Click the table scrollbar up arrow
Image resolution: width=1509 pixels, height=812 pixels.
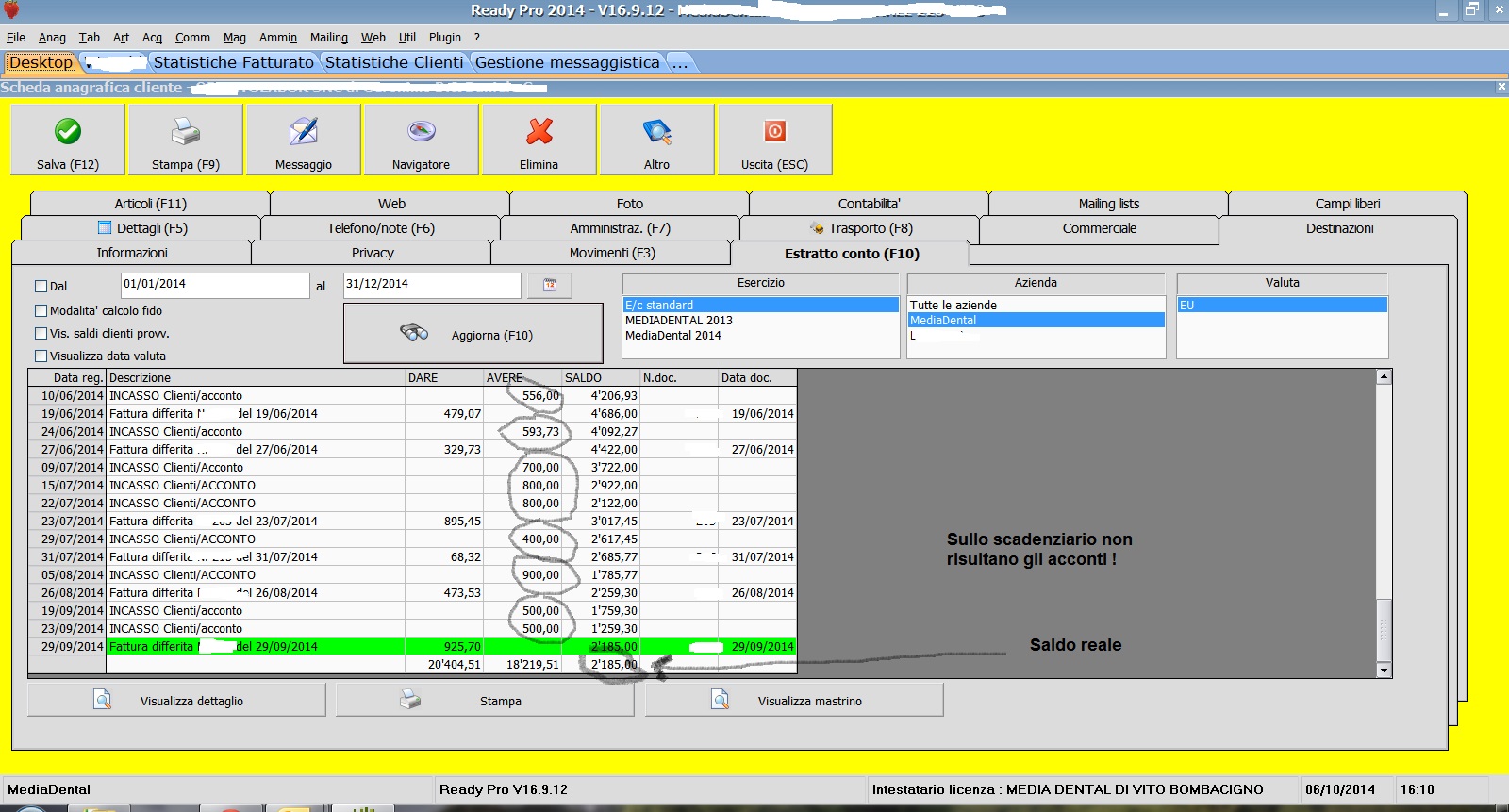coord(1384,377)
